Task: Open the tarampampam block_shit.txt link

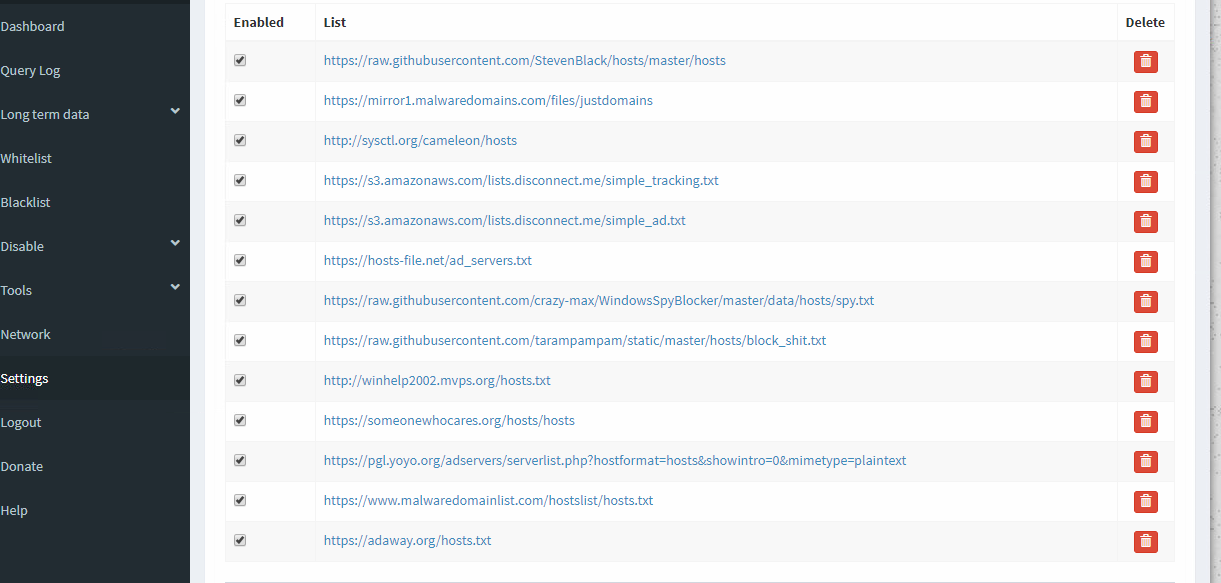Action: pos(574,341)
